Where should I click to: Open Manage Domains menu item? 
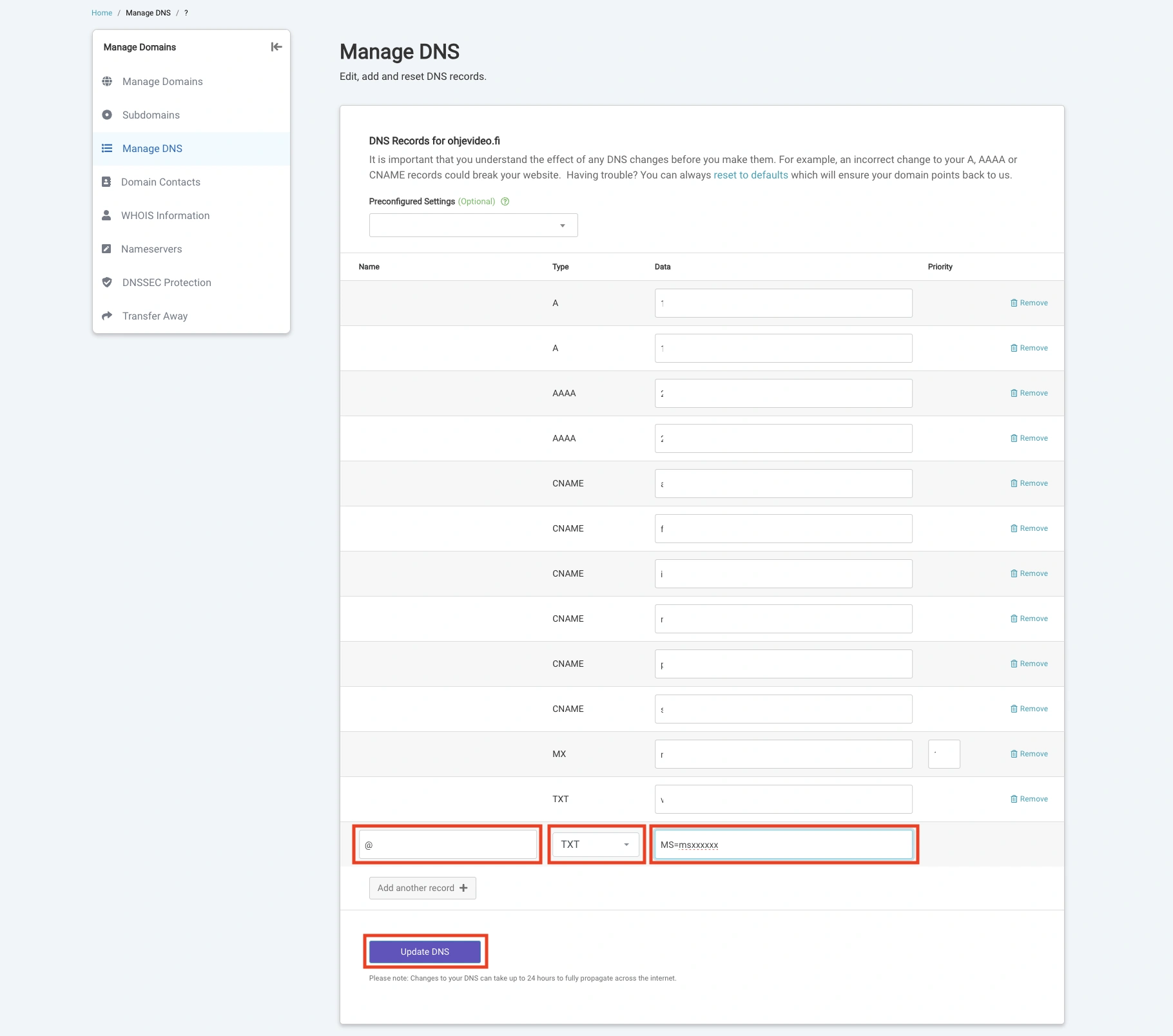(x=162, y=81)
